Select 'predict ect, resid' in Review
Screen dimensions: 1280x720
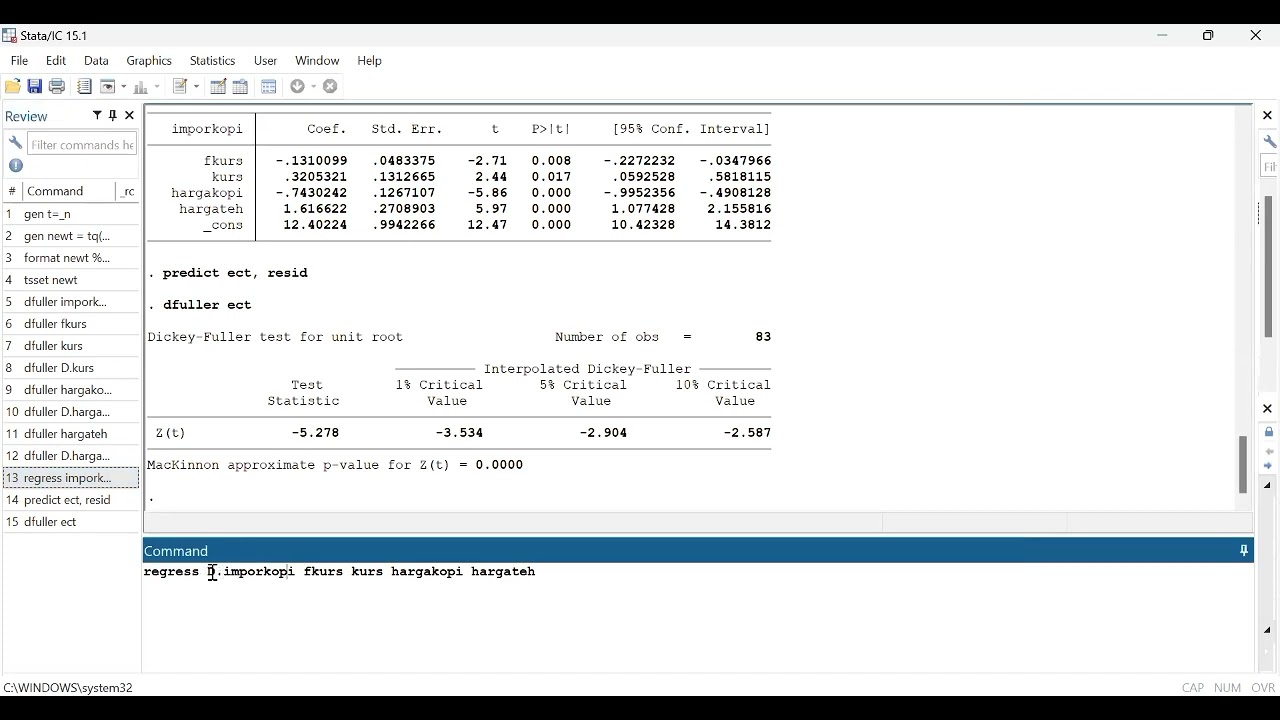pyautogui.click(x=71, y=500)
